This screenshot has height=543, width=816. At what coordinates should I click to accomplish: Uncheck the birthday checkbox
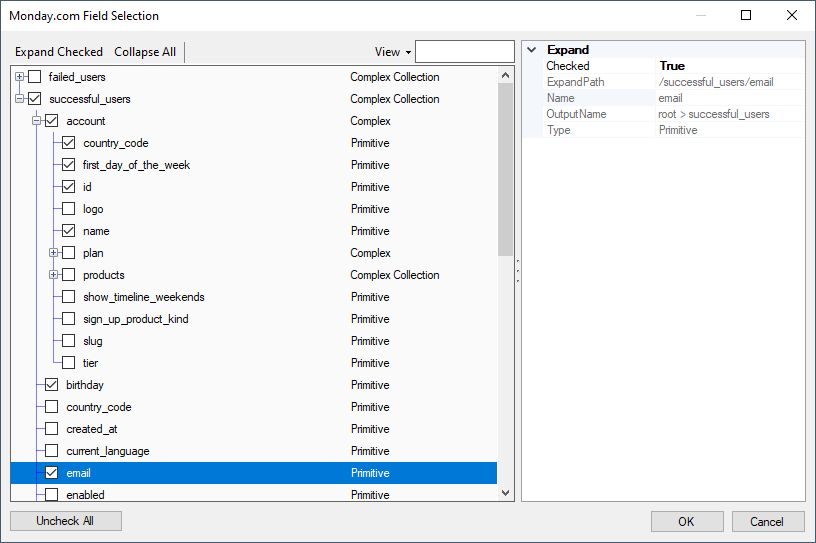point(52,385)
